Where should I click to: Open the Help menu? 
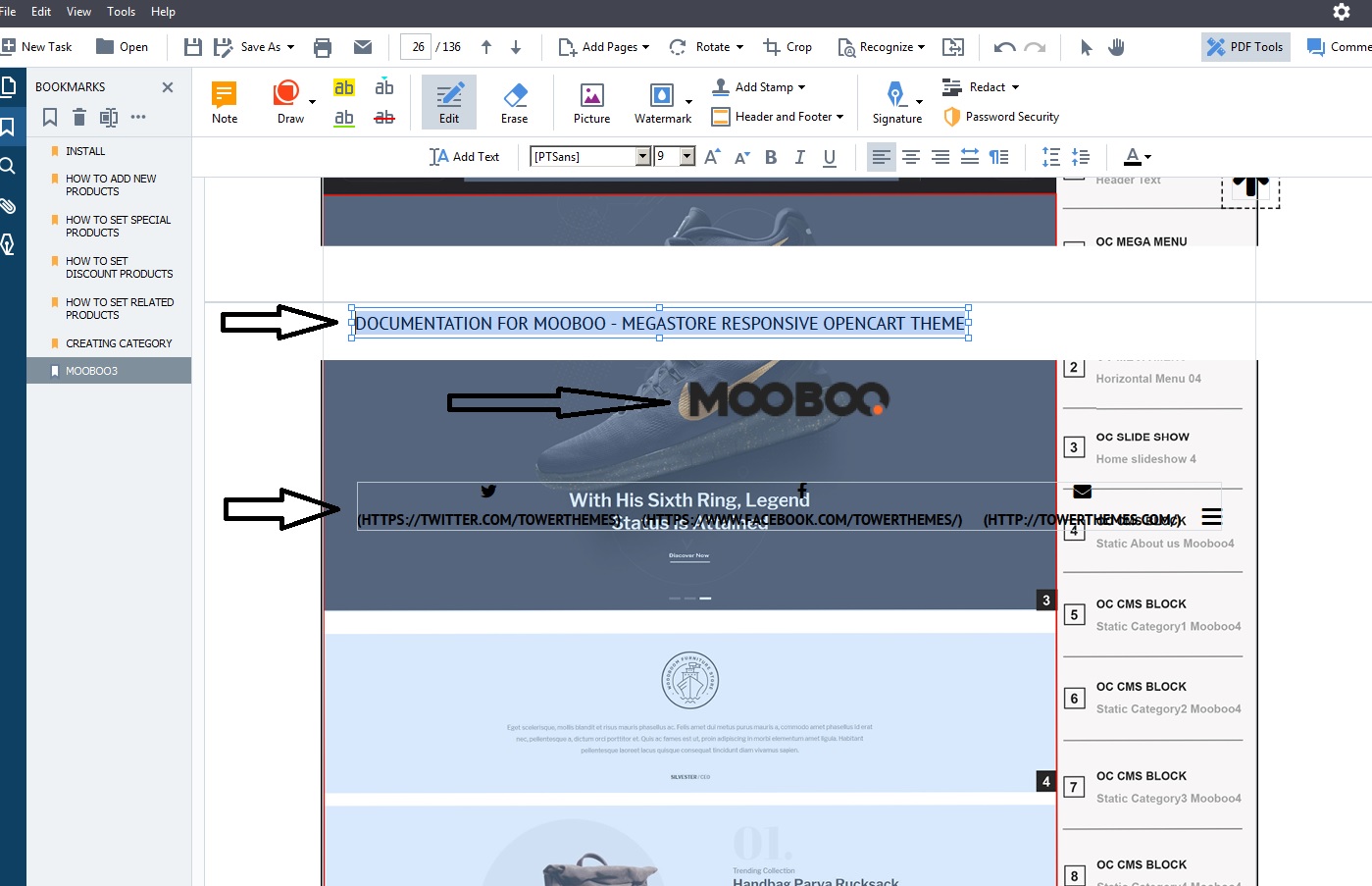point(163,12)
